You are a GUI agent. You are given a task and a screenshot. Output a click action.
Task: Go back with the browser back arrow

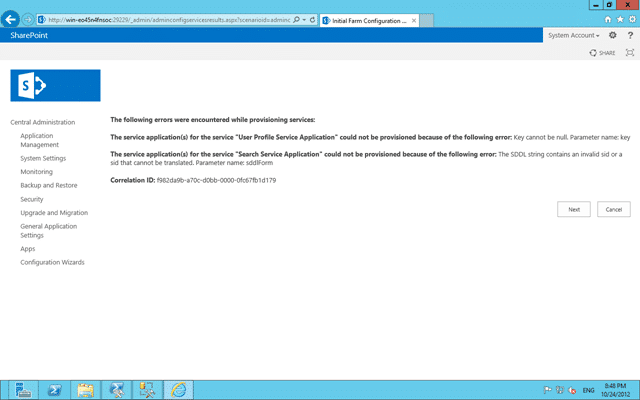[x=10, y=19]
